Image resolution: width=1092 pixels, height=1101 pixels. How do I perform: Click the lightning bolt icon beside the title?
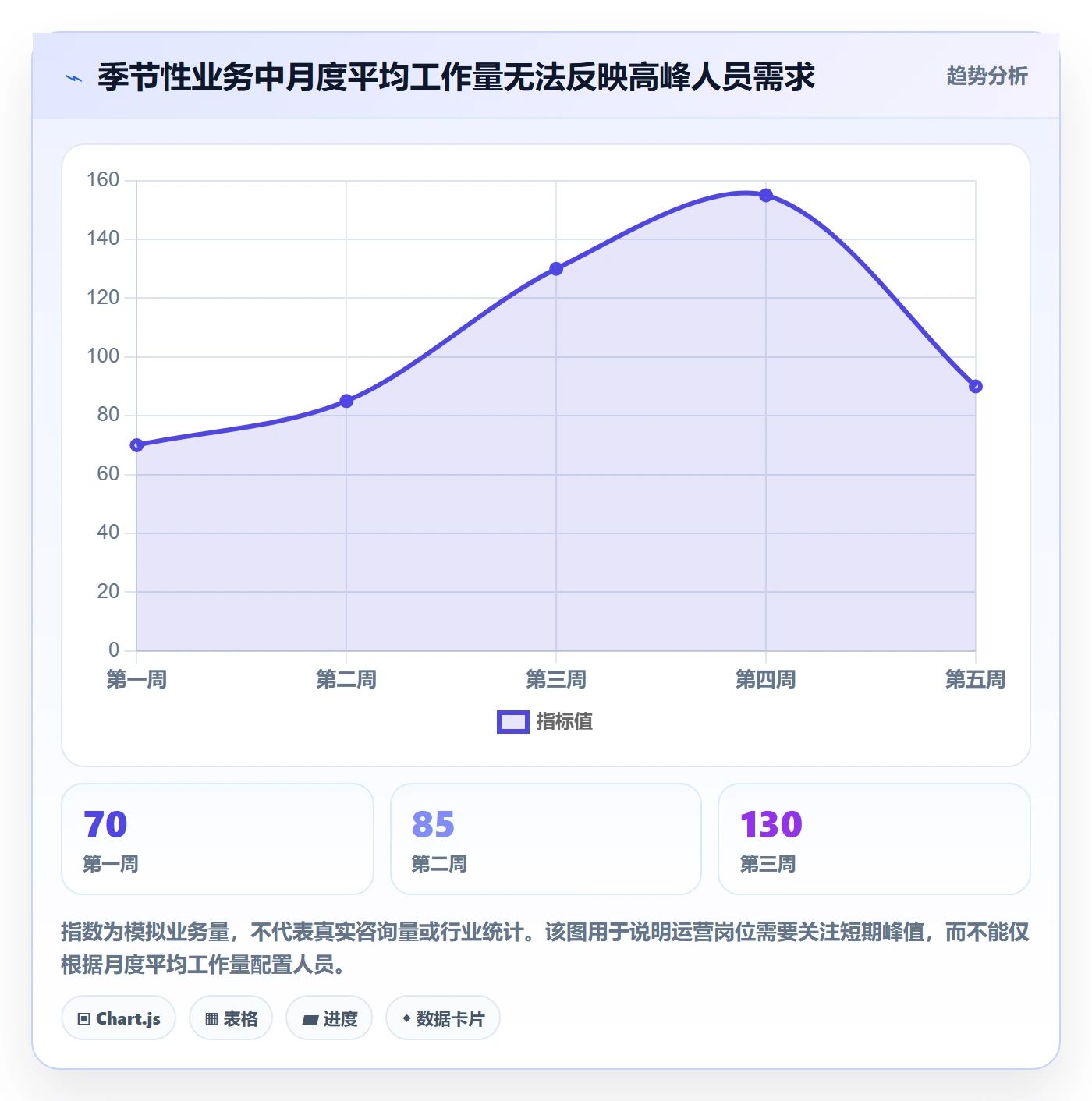point(75,78)
